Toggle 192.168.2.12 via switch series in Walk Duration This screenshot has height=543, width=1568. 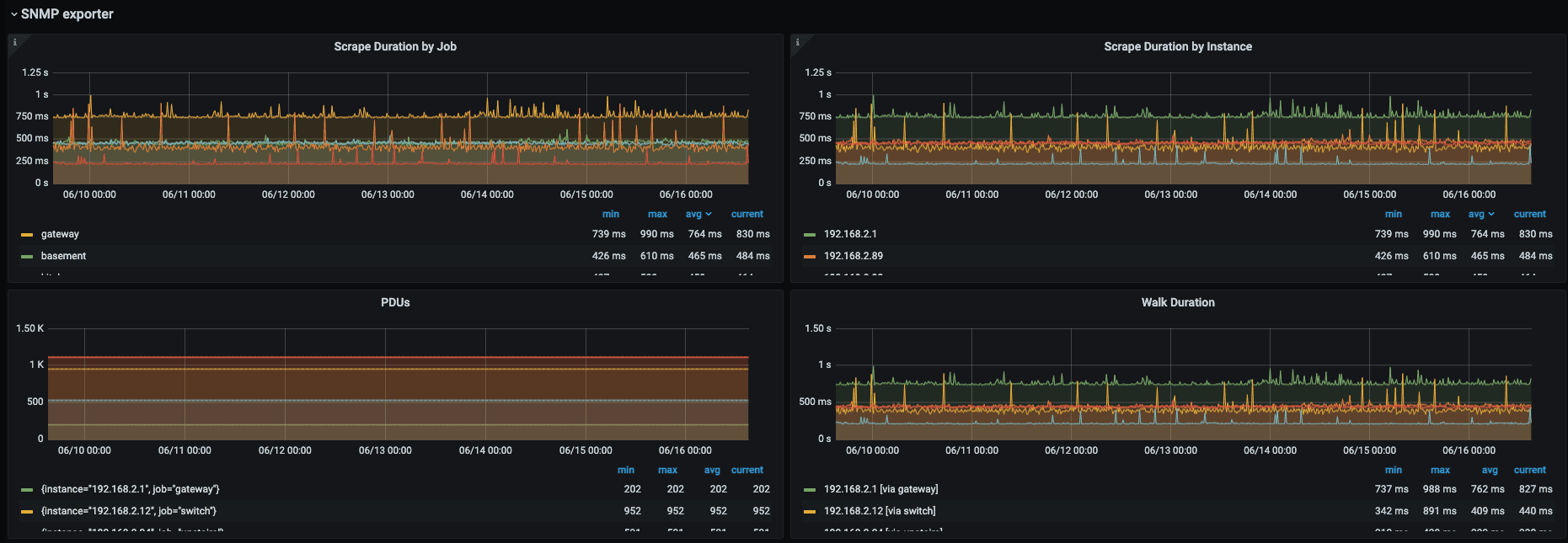click(880, 511)
